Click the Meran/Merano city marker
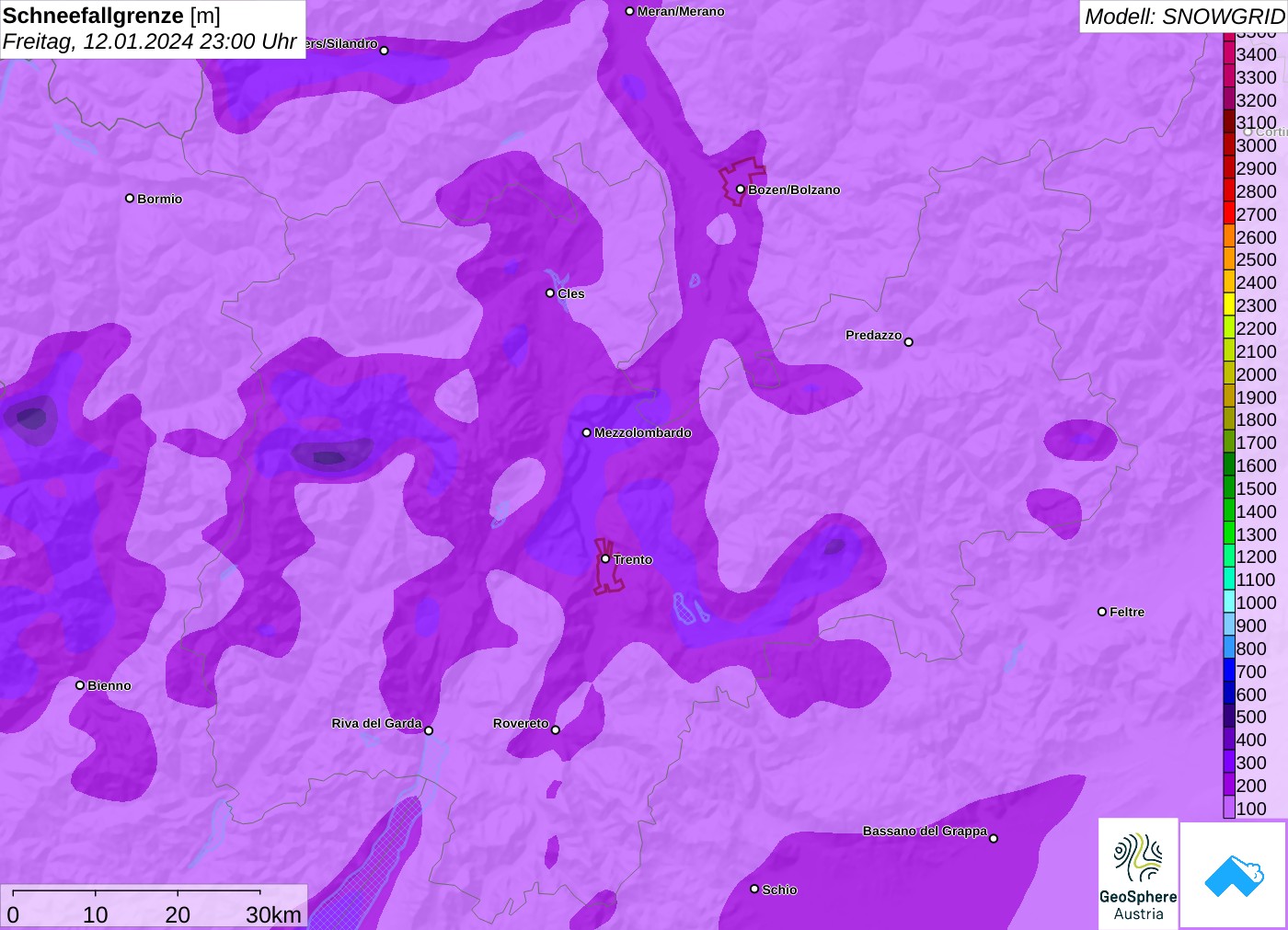1288x930 pixels. [x=629, y=11]
